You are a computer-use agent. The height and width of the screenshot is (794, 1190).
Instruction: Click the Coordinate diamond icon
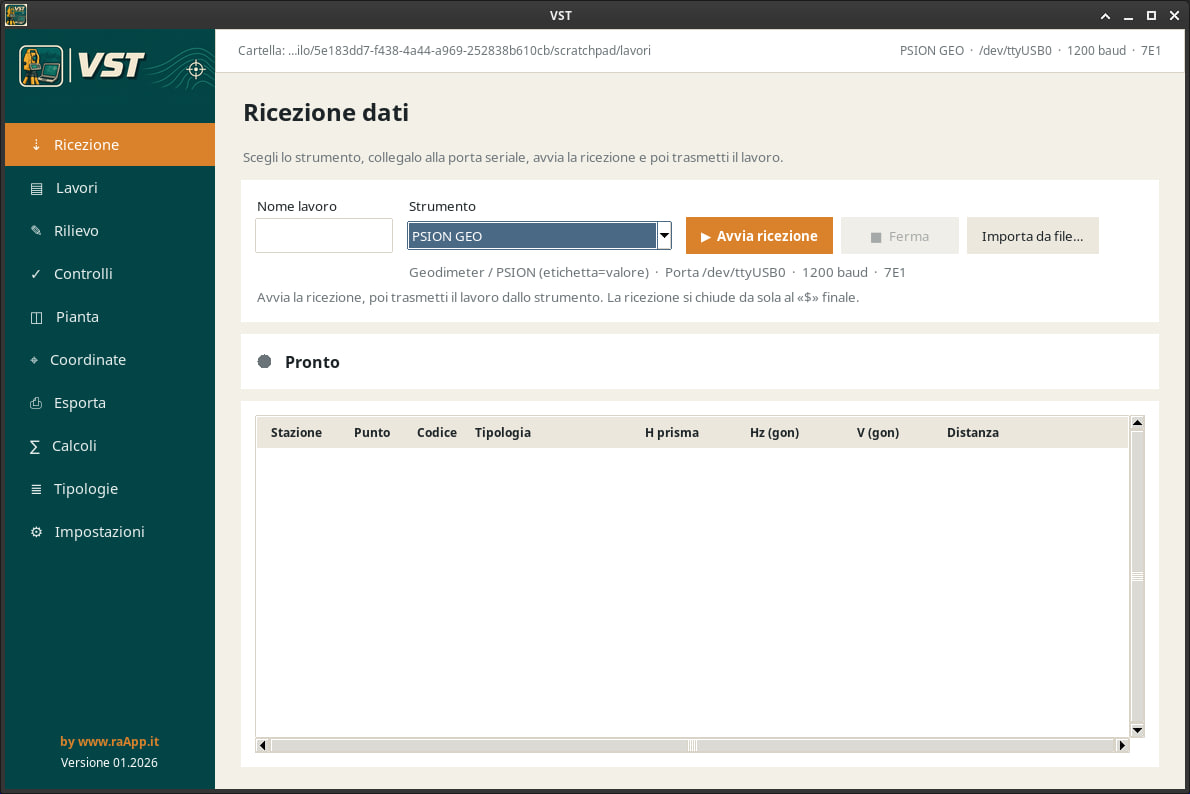[x=34, y=360]
